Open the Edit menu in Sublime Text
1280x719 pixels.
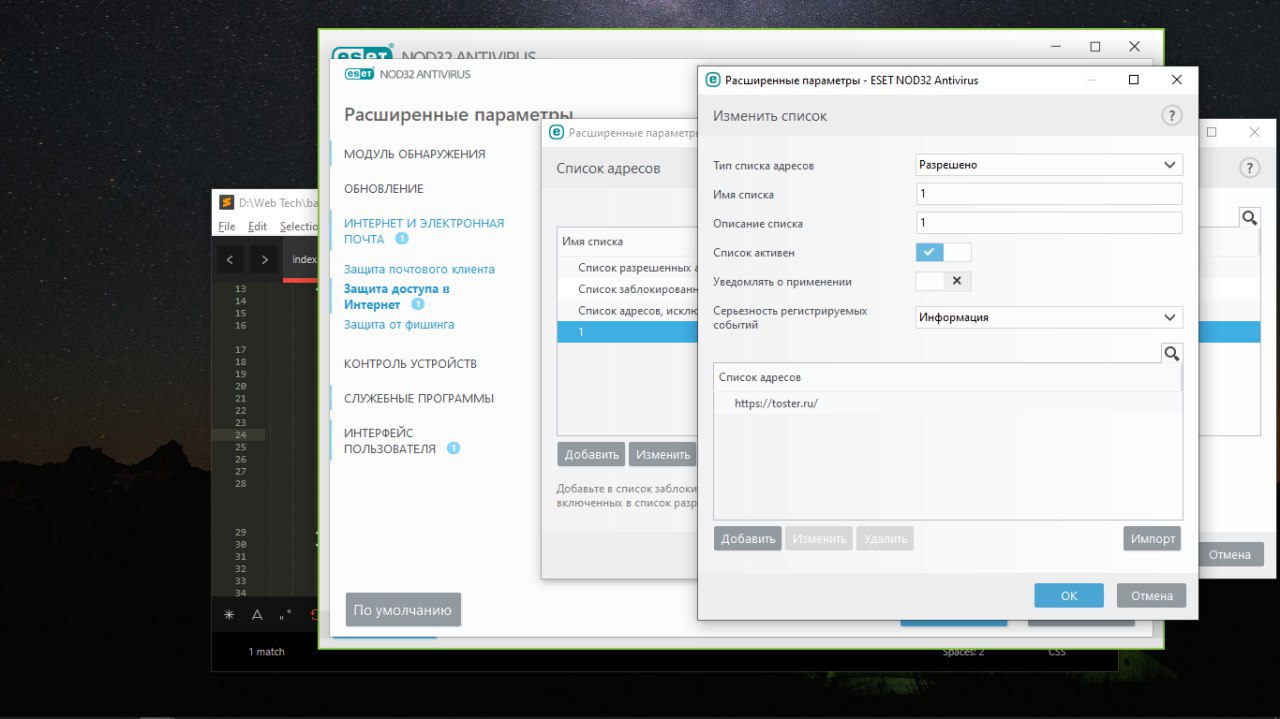click(257, 227)
